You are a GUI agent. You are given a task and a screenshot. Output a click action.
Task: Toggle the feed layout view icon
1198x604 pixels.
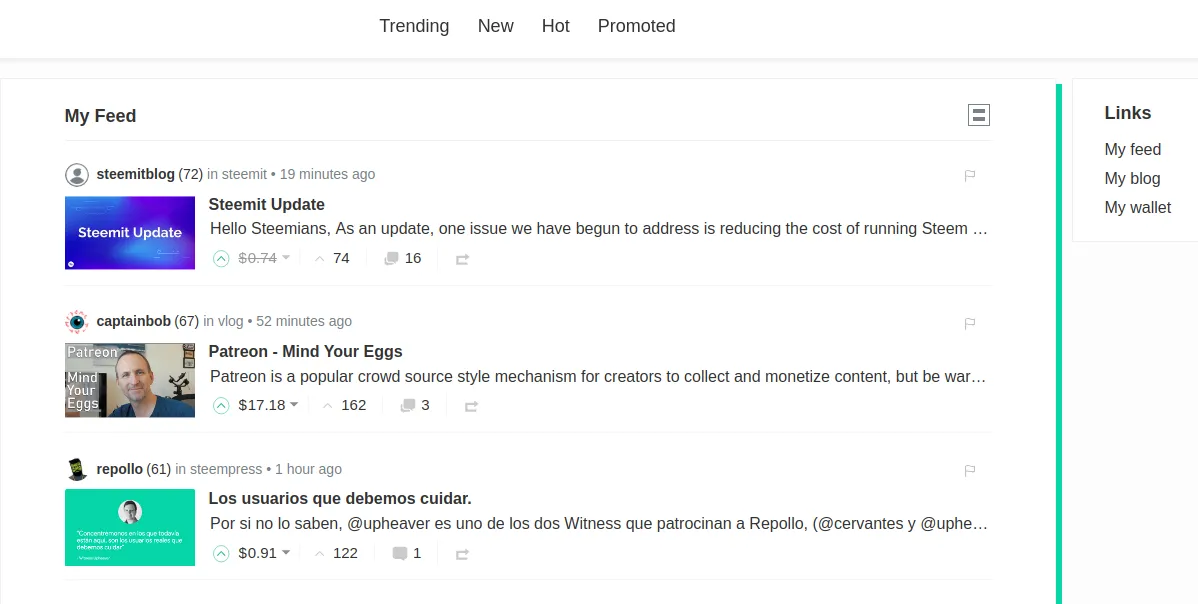tap(979, 115)
